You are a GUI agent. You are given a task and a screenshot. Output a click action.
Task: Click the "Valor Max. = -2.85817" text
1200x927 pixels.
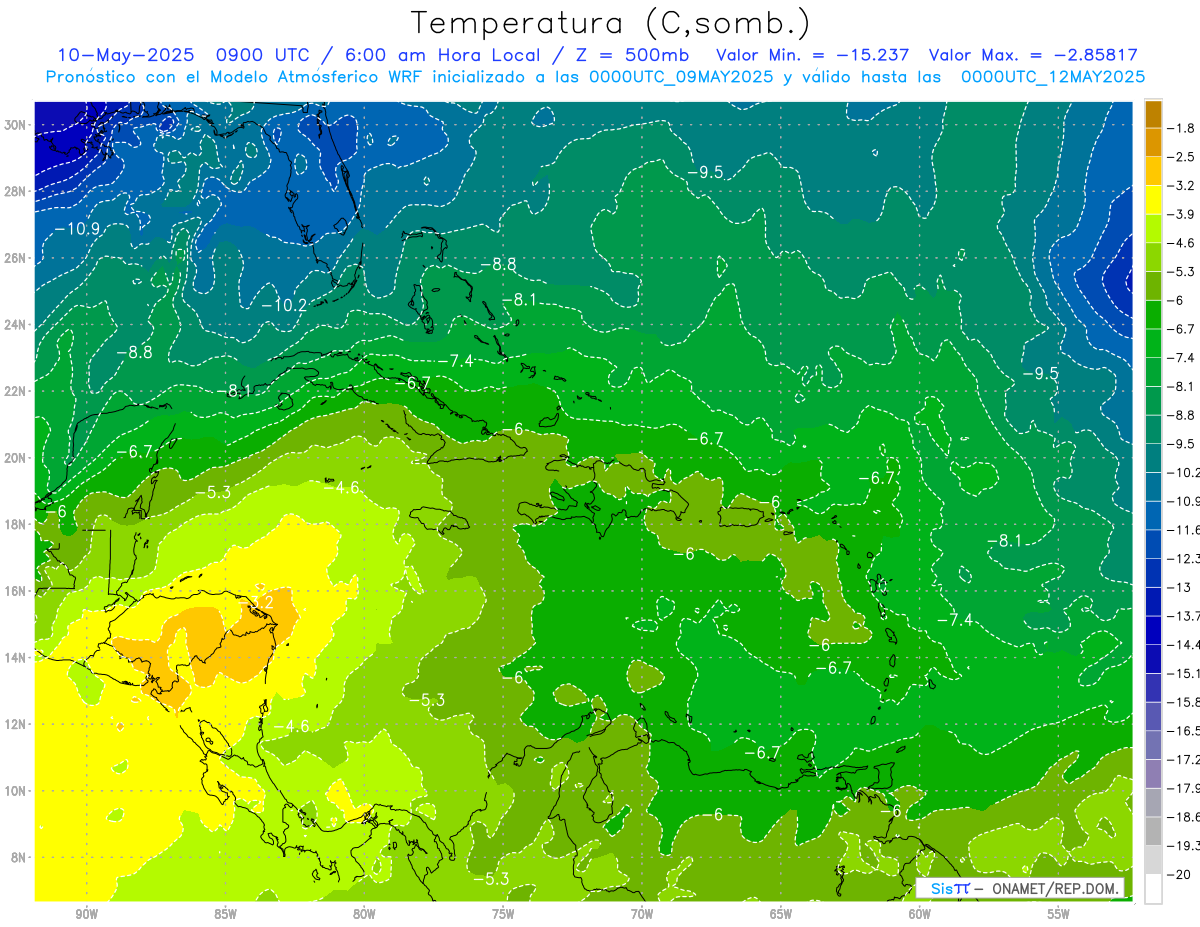point(1033,55)
